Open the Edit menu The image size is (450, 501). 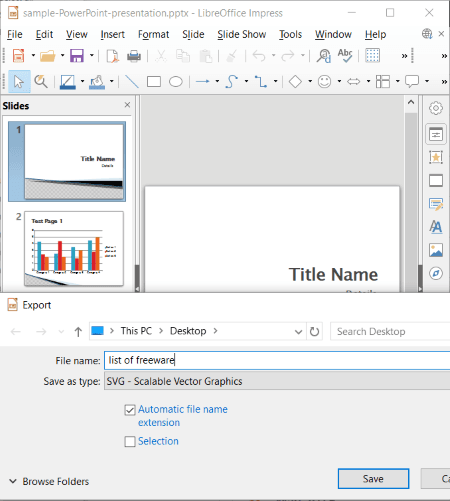(x=44, y=34)
